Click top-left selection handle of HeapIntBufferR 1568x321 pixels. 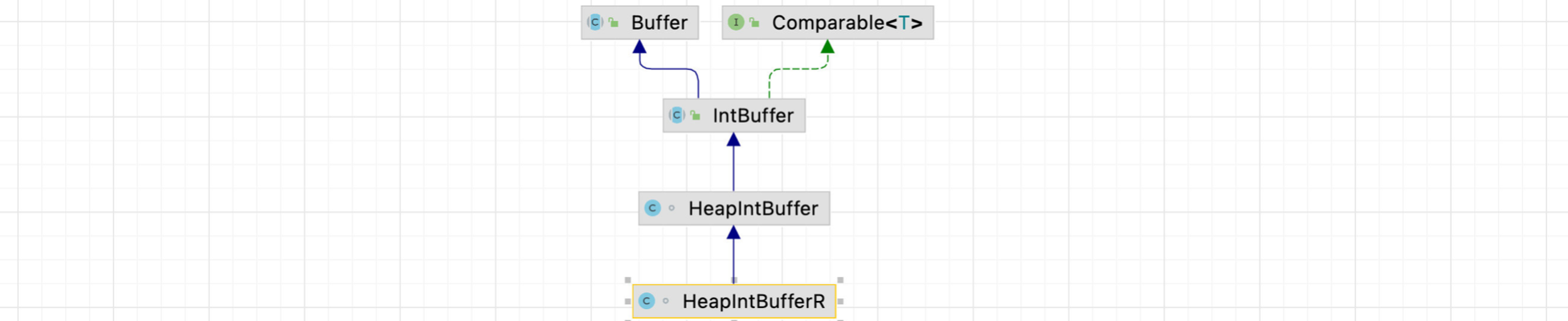tap(627, 280)
